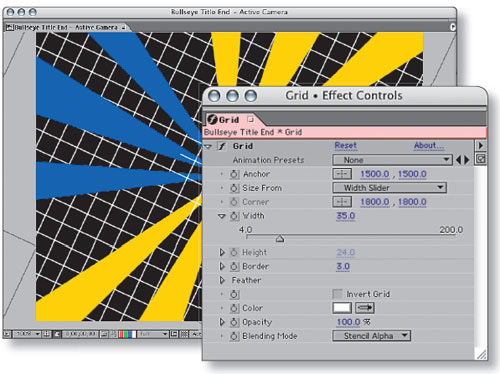The height and width of the screenshot is (374, 500).
Task: Collapse the Grid effect twirl-down triangle
Action: point(209,146)
